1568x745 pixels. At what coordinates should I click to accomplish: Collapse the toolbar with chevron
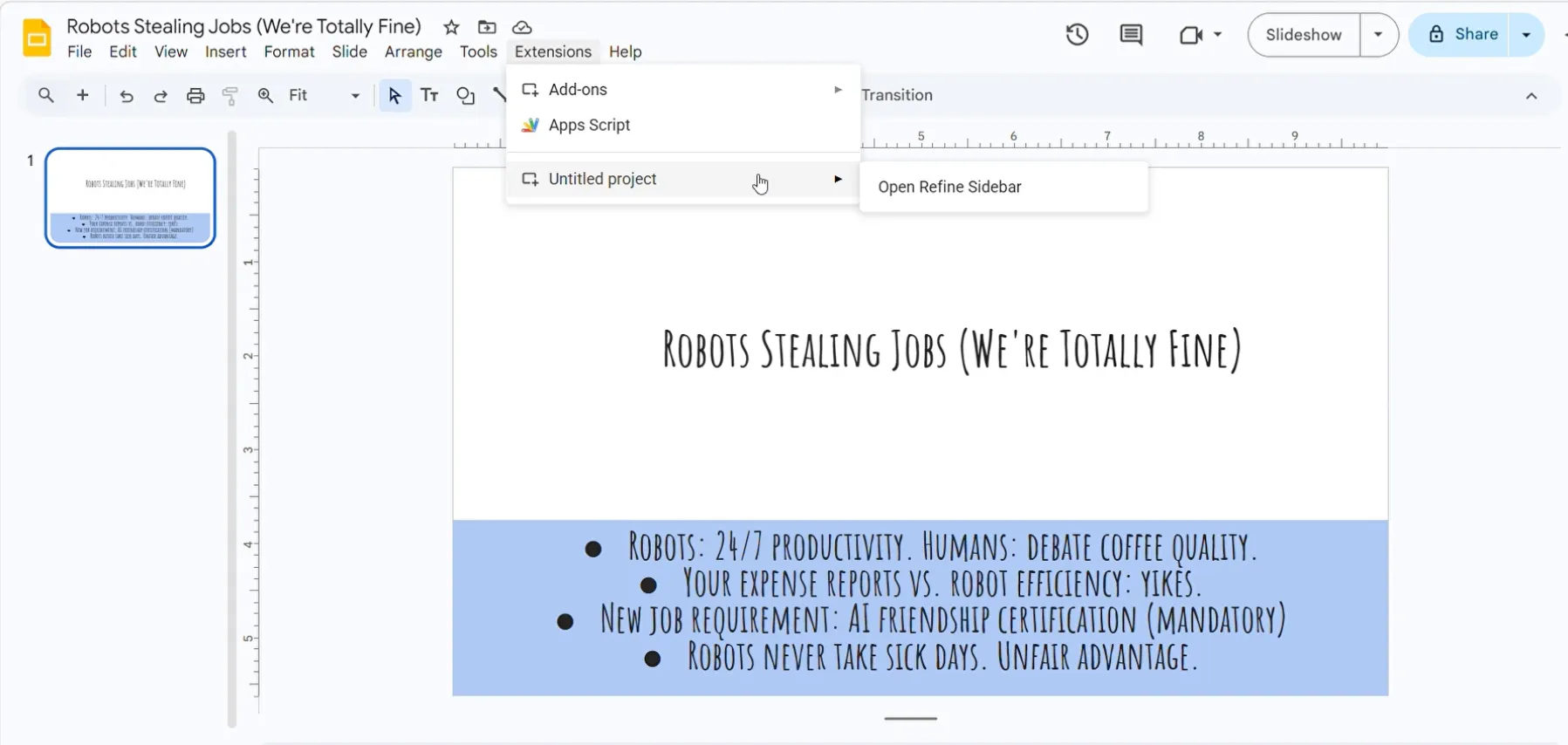pyautogui.click(x=1531, y=96)
